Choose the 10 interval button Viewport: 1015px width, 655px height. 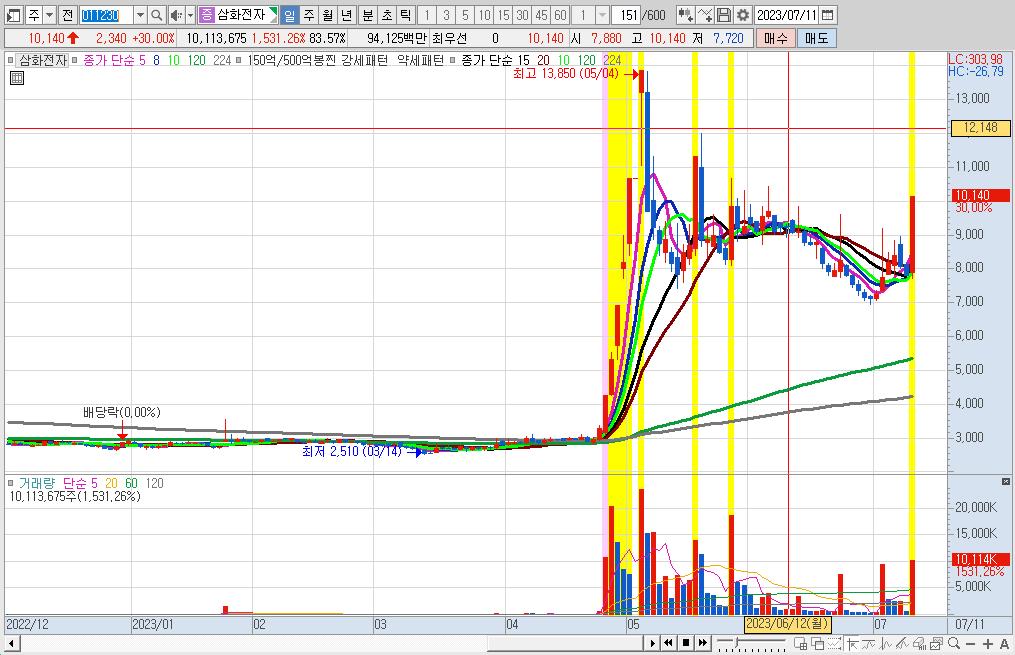coord(484,15)
